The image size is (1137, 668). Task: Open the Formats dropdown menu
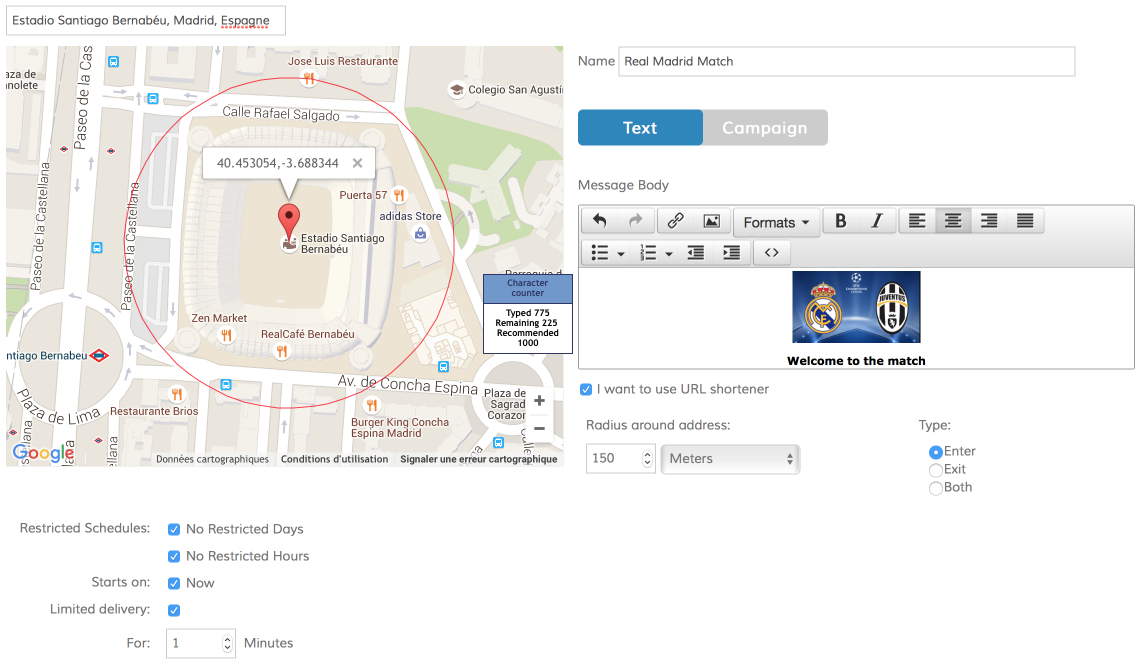click(776, 222)
